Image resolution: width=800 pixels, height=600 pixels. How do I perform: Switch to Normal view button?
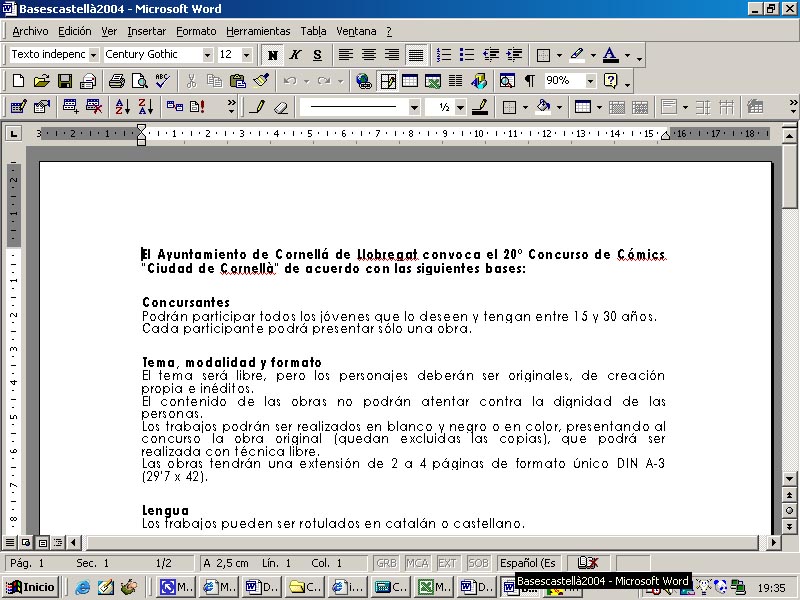tap(10, 542)
